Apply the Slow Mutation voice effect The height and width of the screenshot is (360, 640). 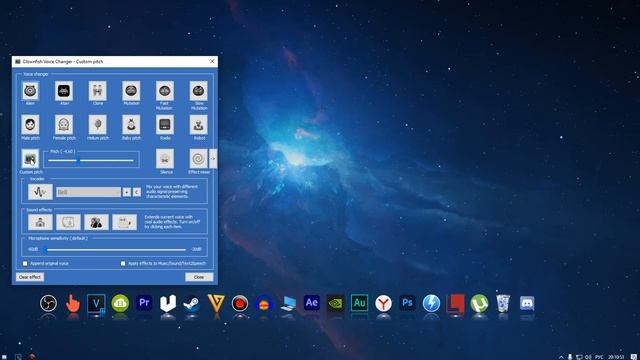click(198, 91)
